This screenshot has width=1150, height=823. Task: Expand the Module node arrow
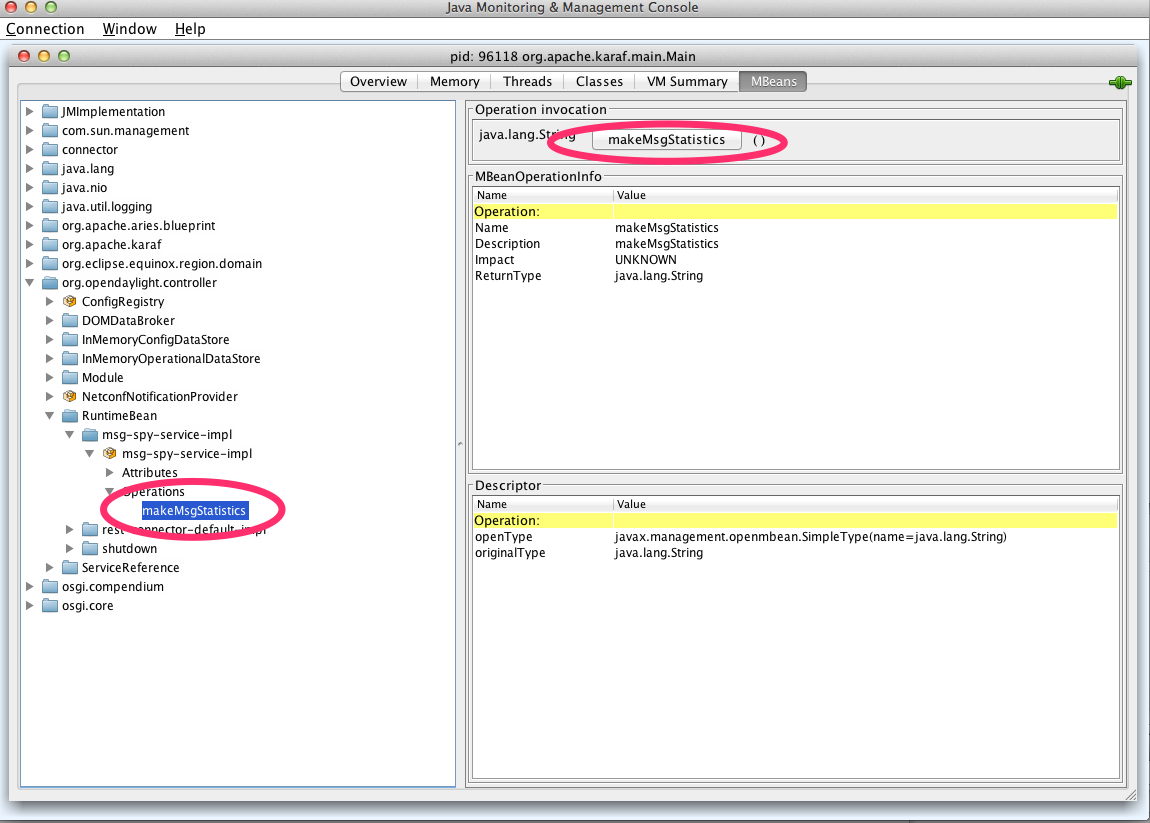49,378
